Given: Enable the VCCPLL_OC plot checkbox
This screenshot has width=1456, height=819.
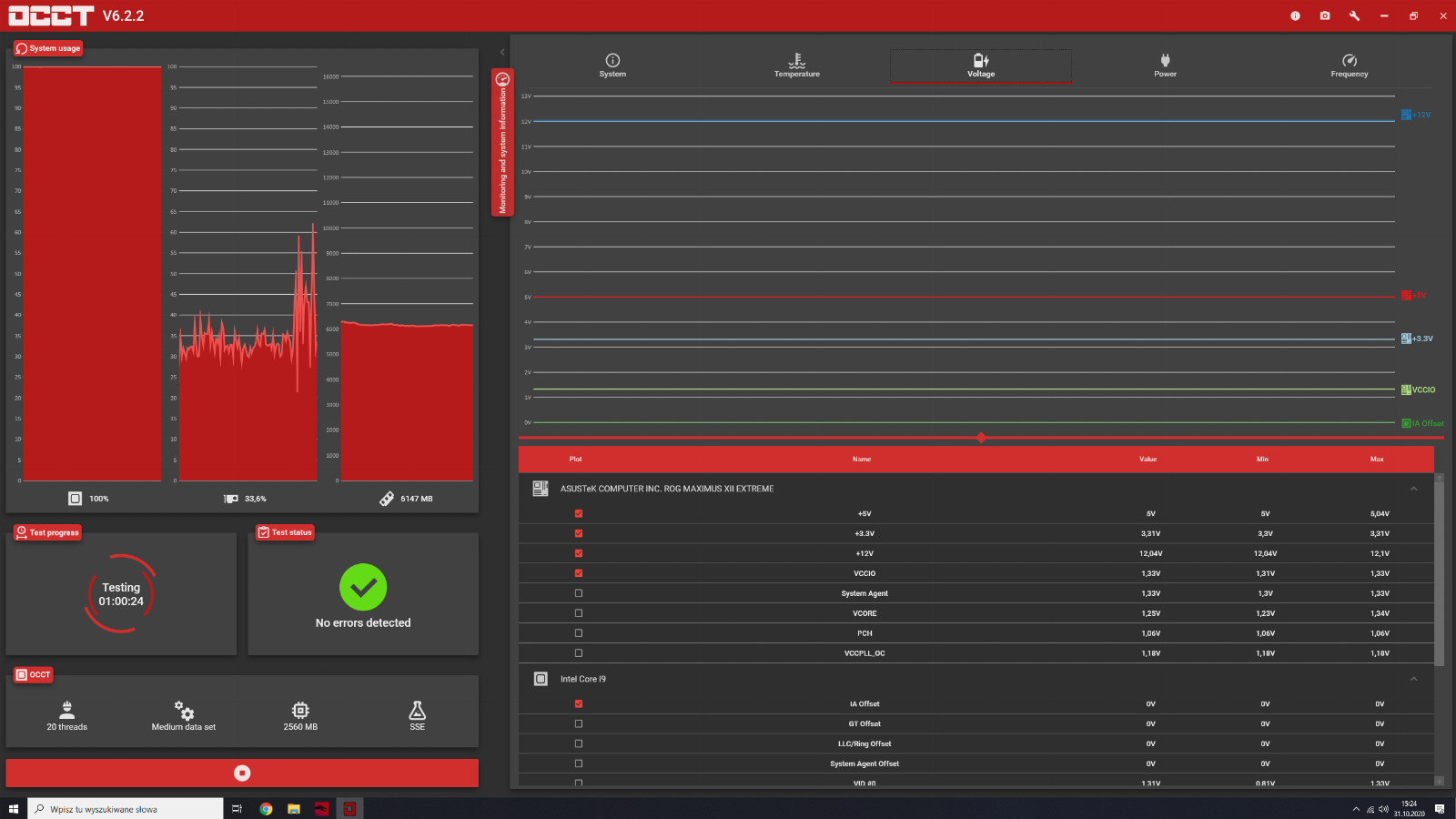Looking at the screenshot, I should coord(579,653).
